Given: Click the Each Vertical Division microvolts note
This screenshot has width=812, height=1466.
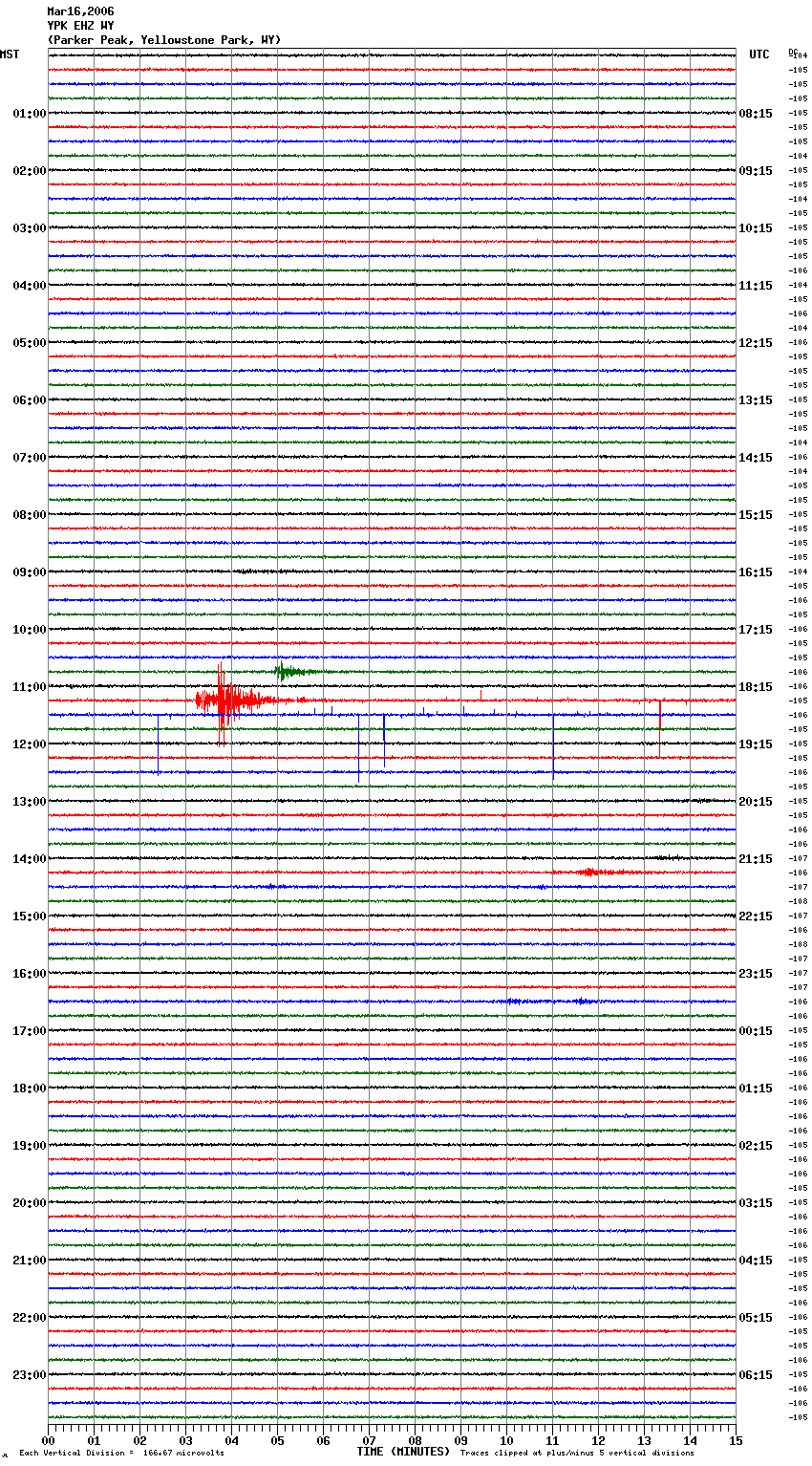Looking at the screenshot, I should point(121,1454).
